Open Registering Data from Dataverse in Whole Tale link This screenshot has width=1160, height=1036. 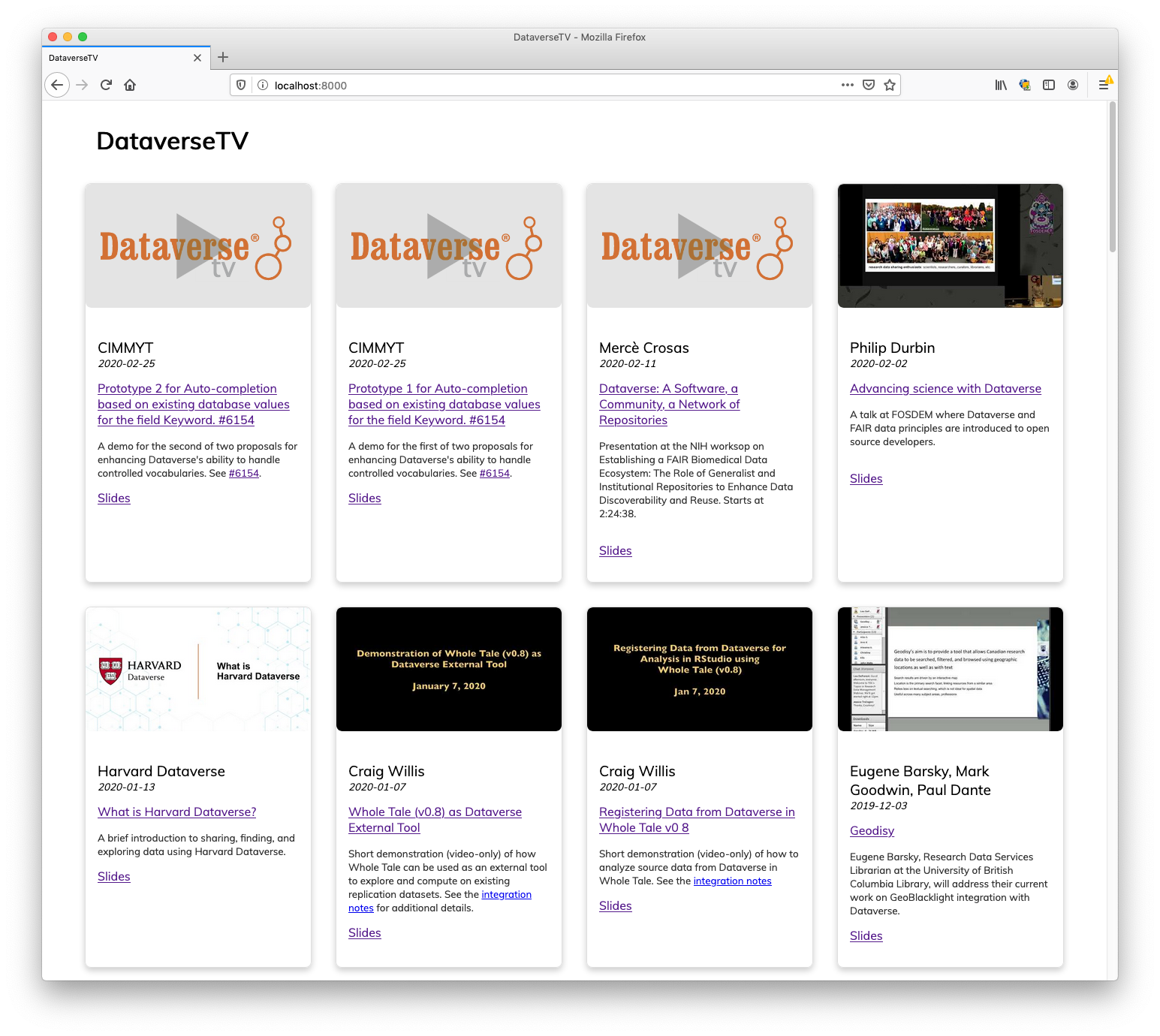697,820
